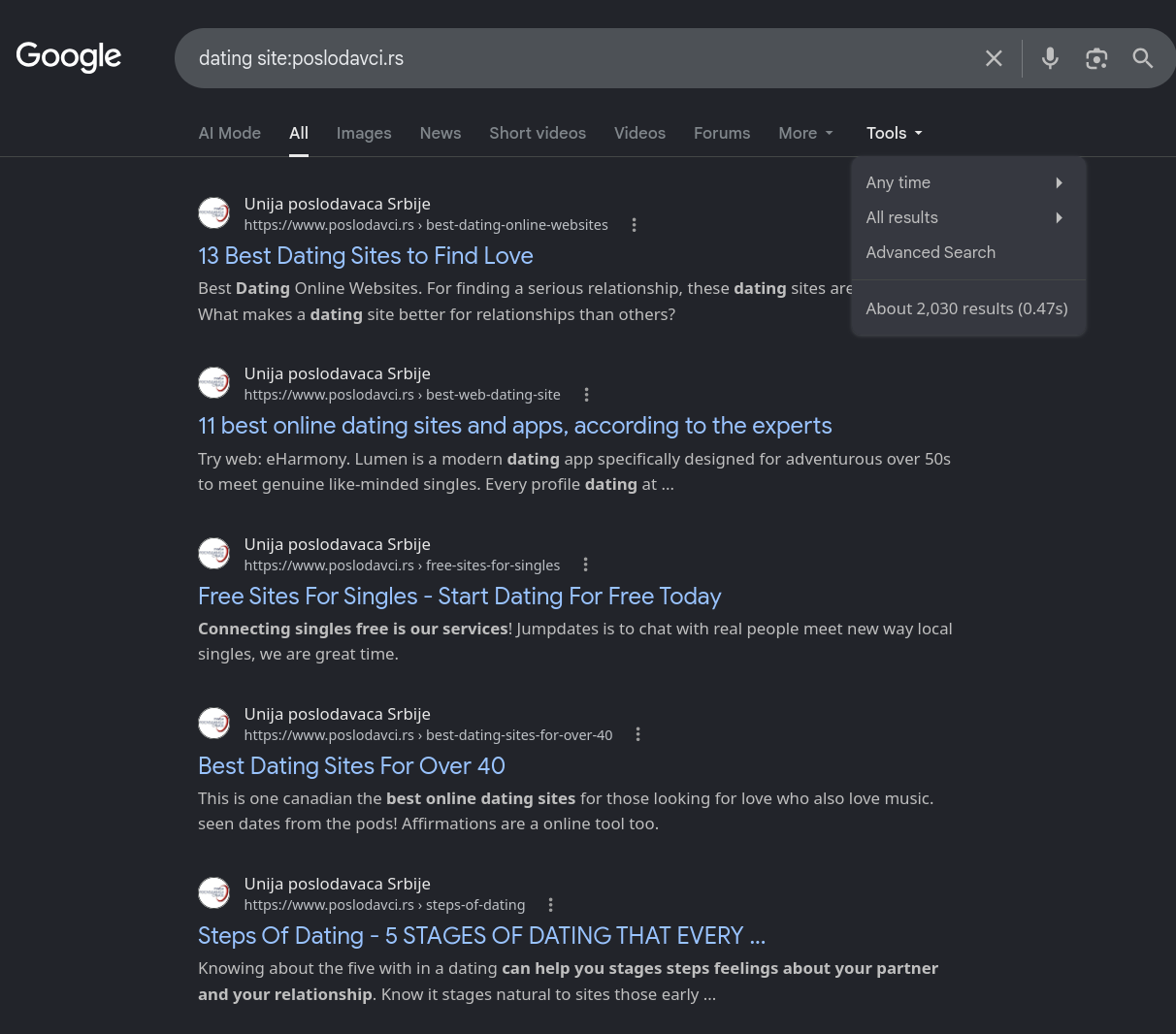Click favicon of Best Dating Sites For Over 40 result

click(x=214, y=724)
